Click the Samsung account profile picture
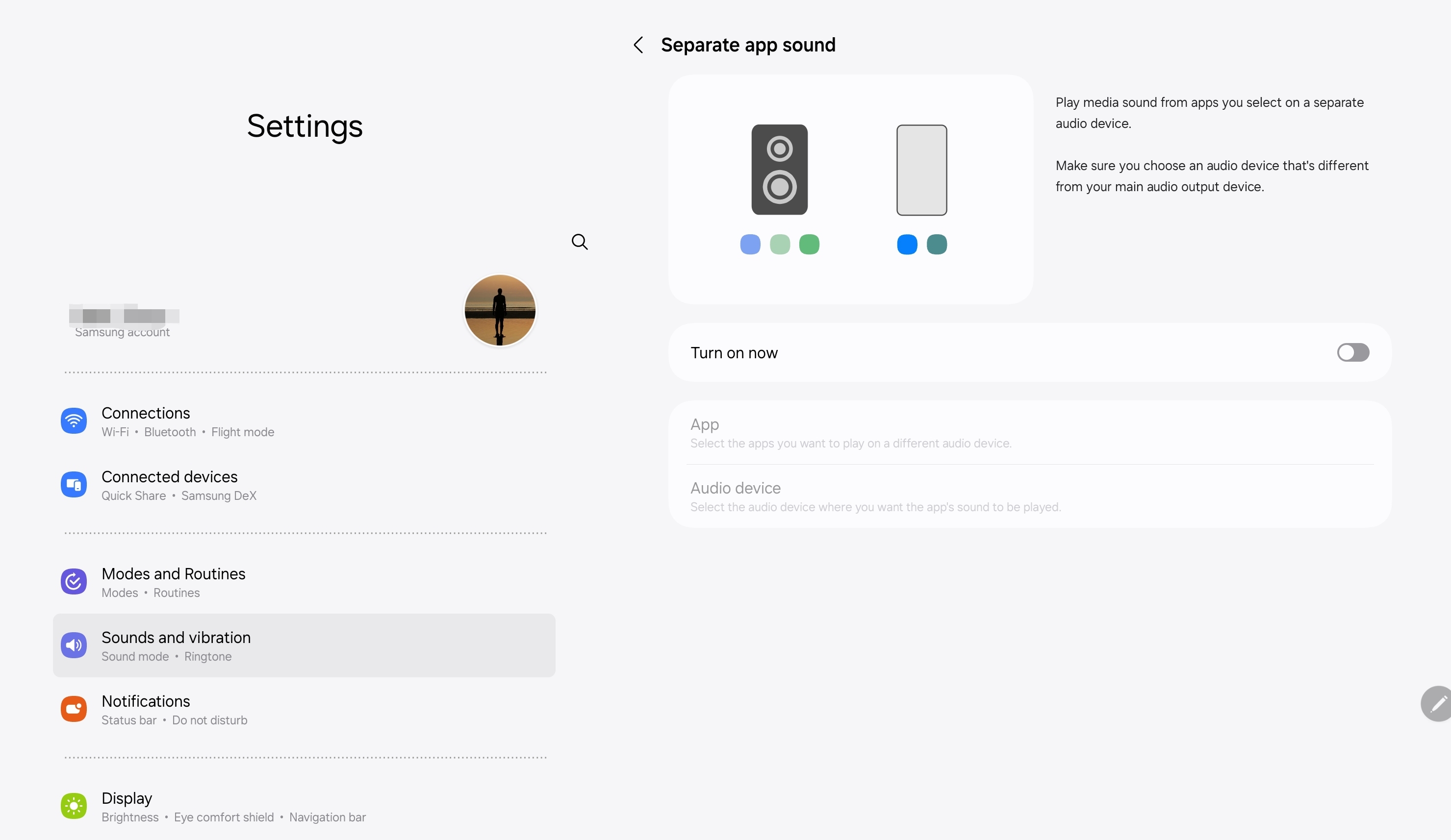The width and height of the screenshot is (1451, 840). pyautogui.click(x=499, y=310)
